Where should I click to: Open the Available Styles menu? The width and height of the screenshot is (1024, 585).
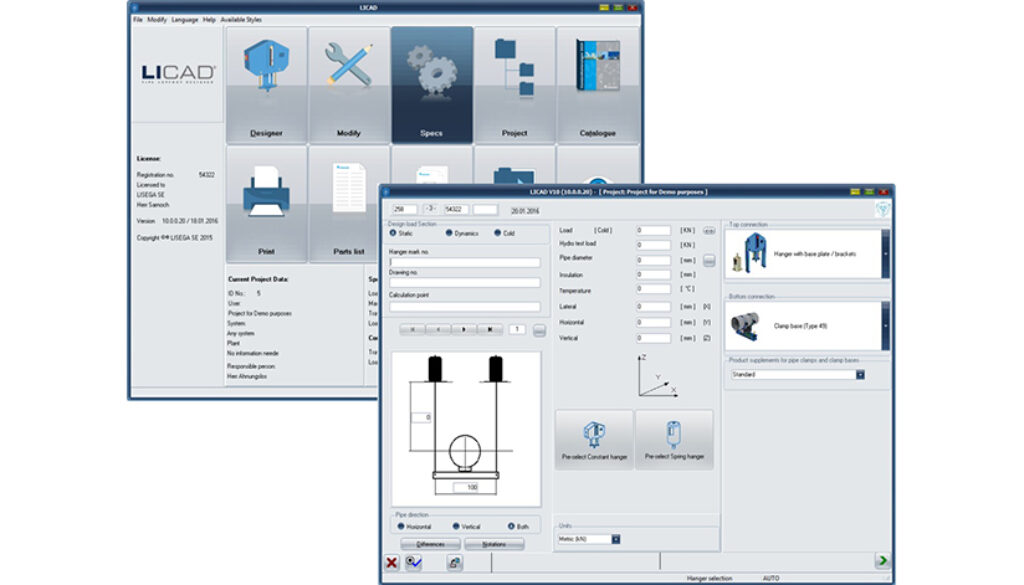tap(243, 19)
